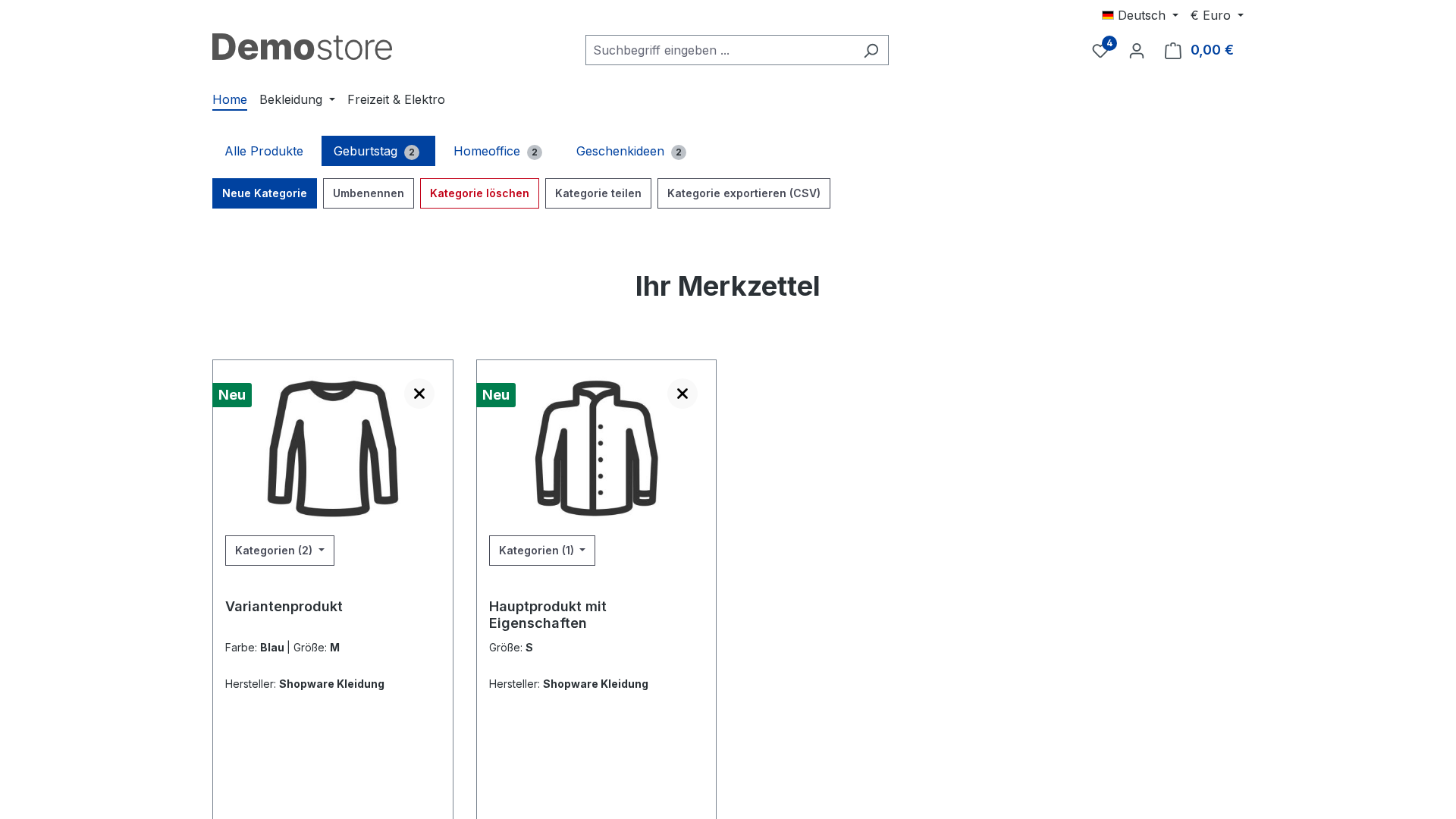This screenshot has height=819, width=1456.
Task: Open Kategorien (2) dropdown on Variantenprodukt
Action: click(280, 551)
